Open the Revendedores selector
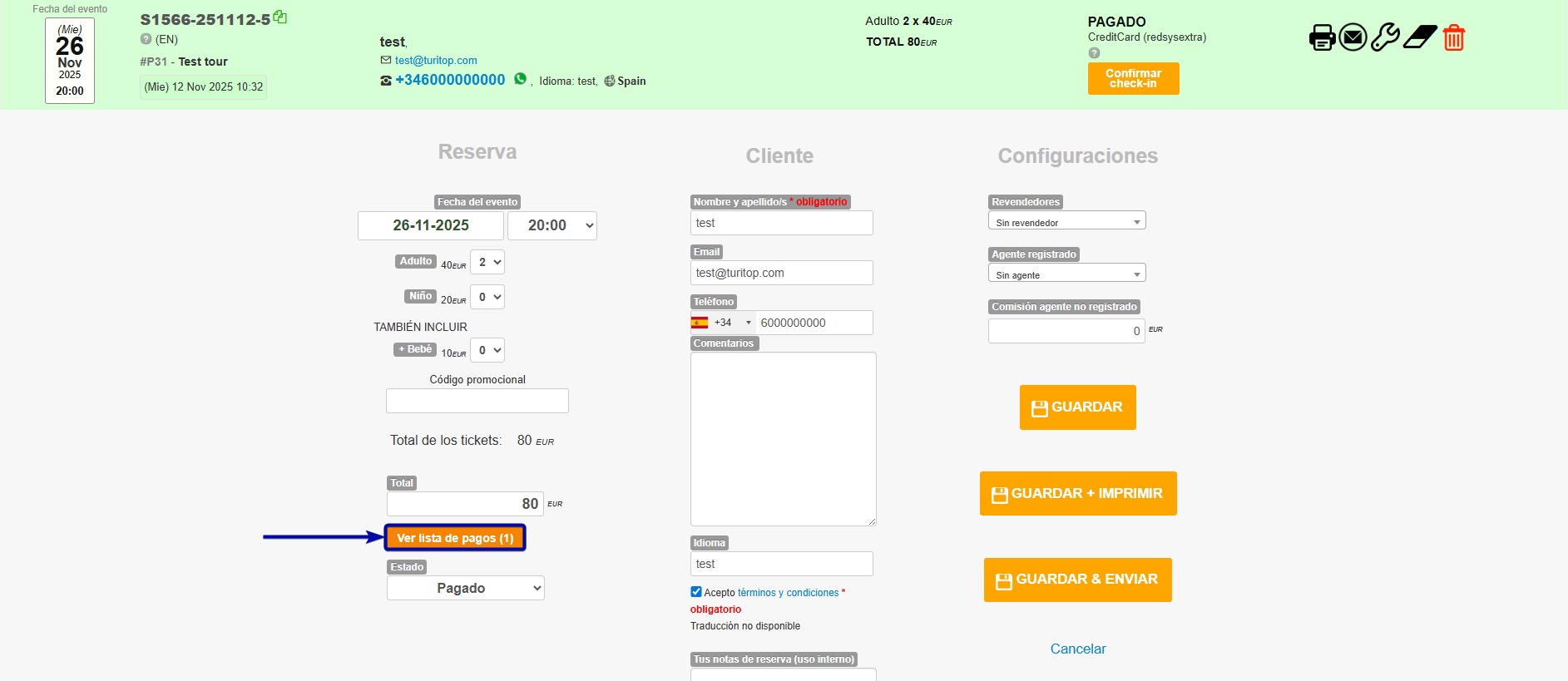 [x=1066, y=221]
